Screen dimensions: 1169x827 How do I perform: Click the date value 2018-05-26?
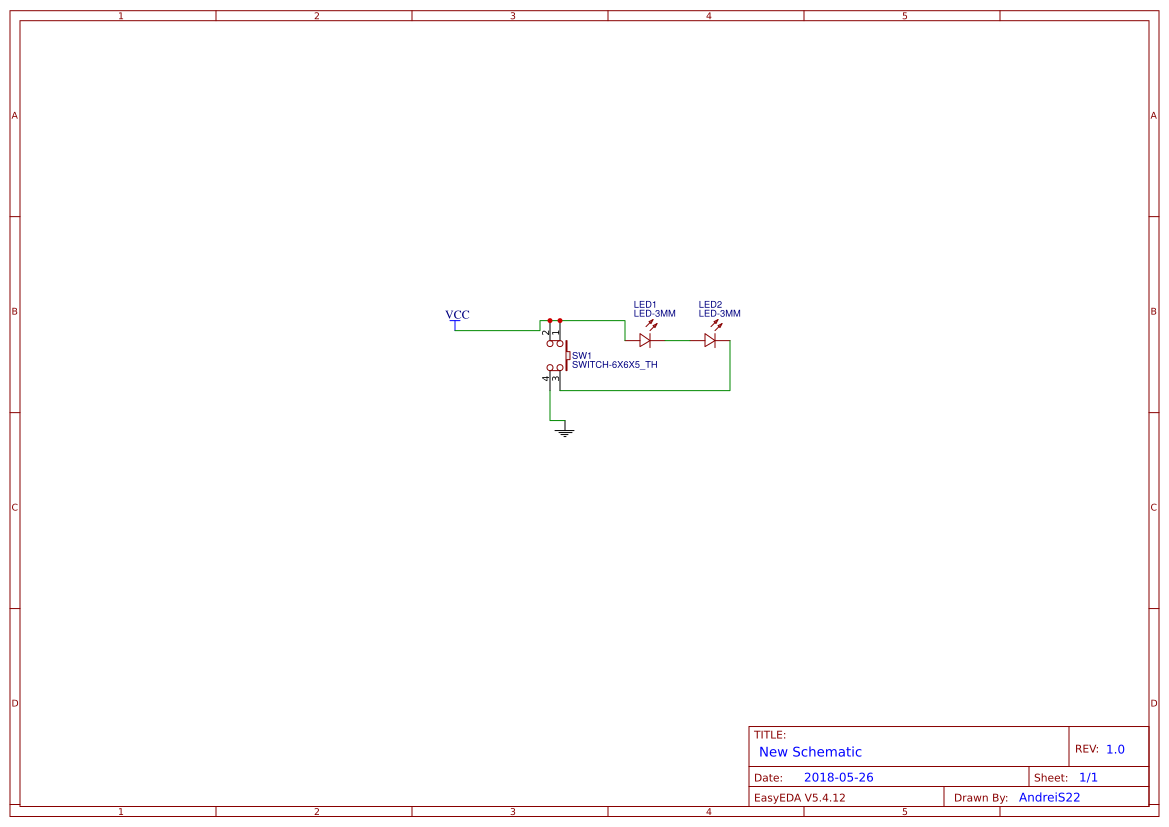[839, 777]
